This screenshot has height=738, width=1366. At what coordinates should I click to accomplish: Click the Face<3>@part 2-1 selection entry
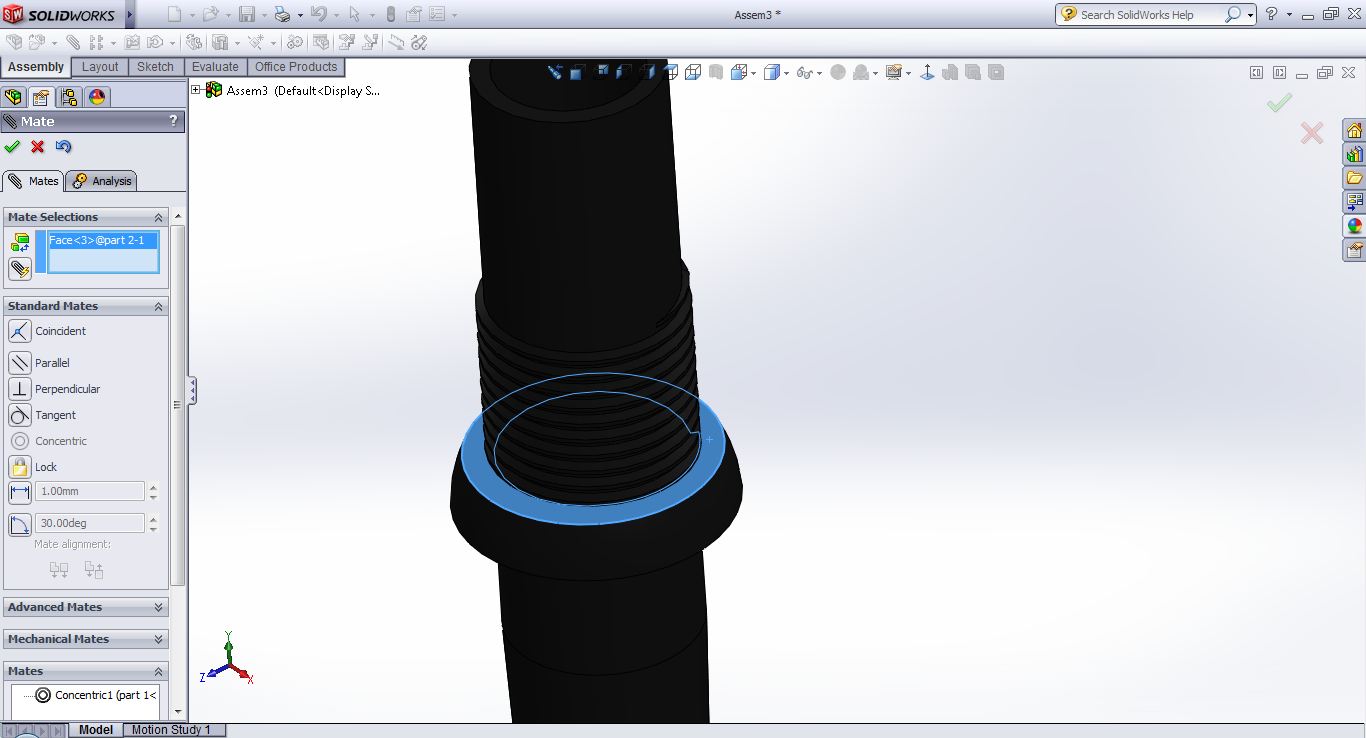97,240
